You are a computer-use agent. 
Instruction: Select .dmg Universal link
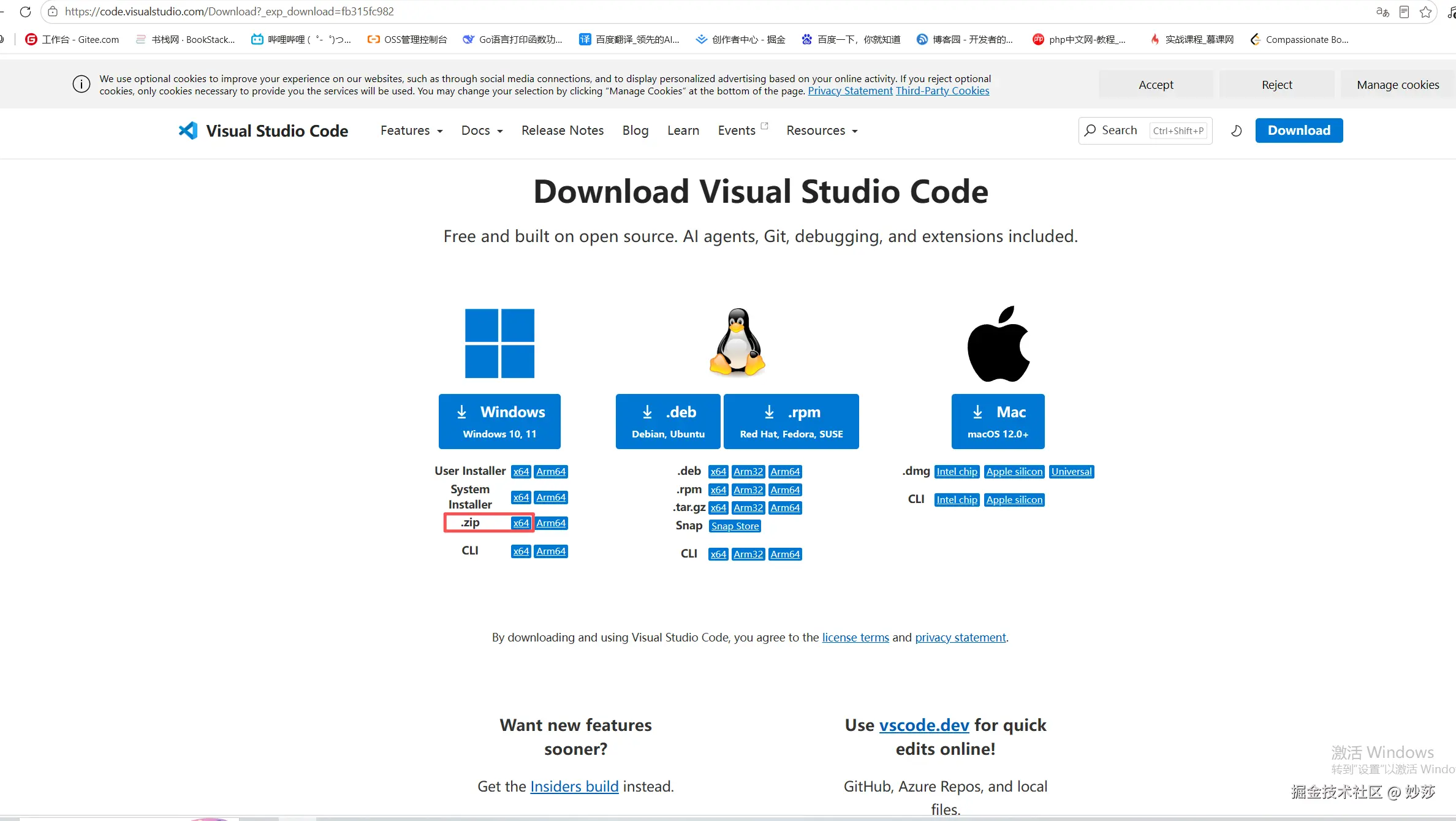[1071, 471]
